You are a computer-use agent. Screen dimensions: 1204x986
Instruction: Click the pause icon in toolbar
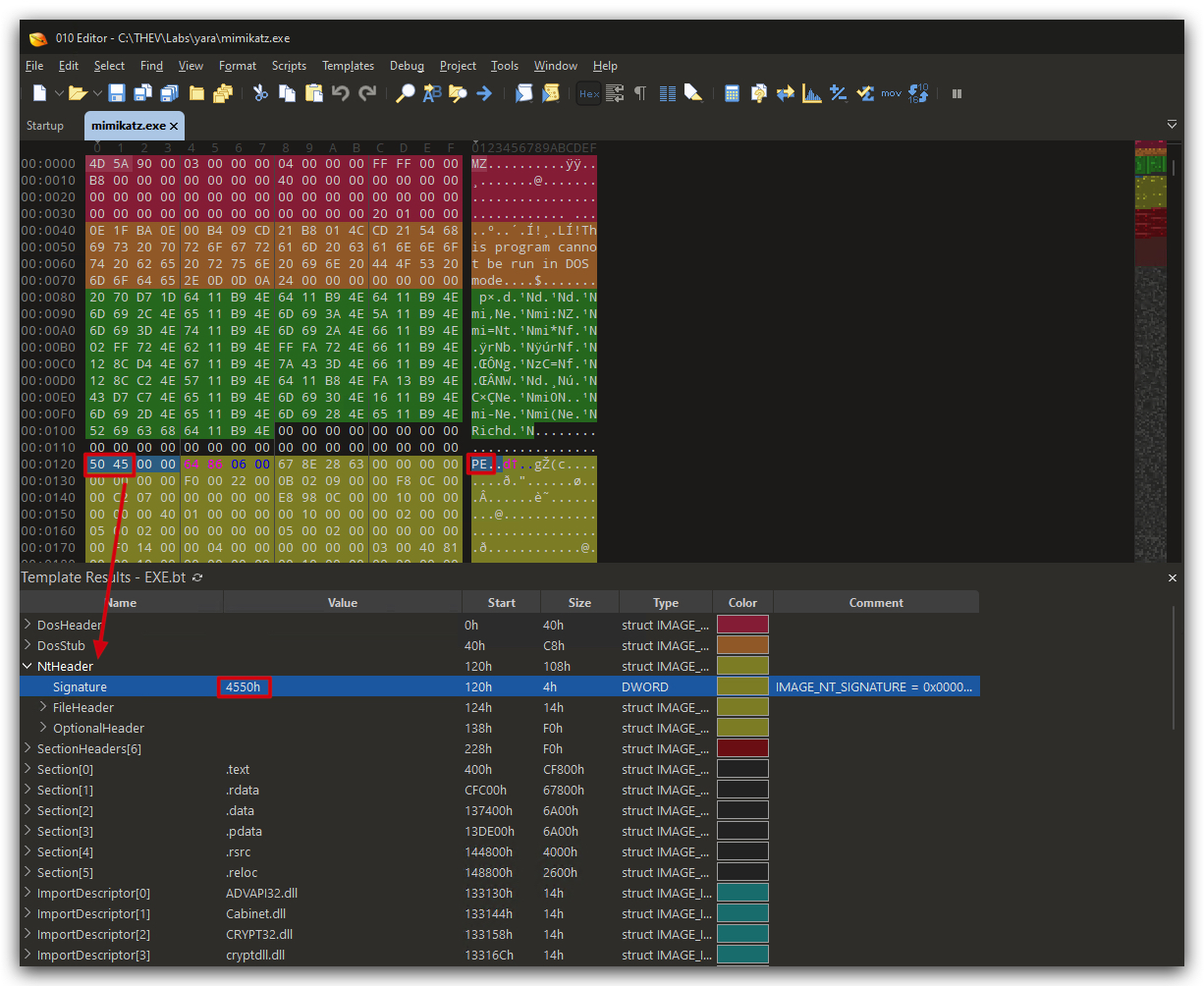(957, 93)
